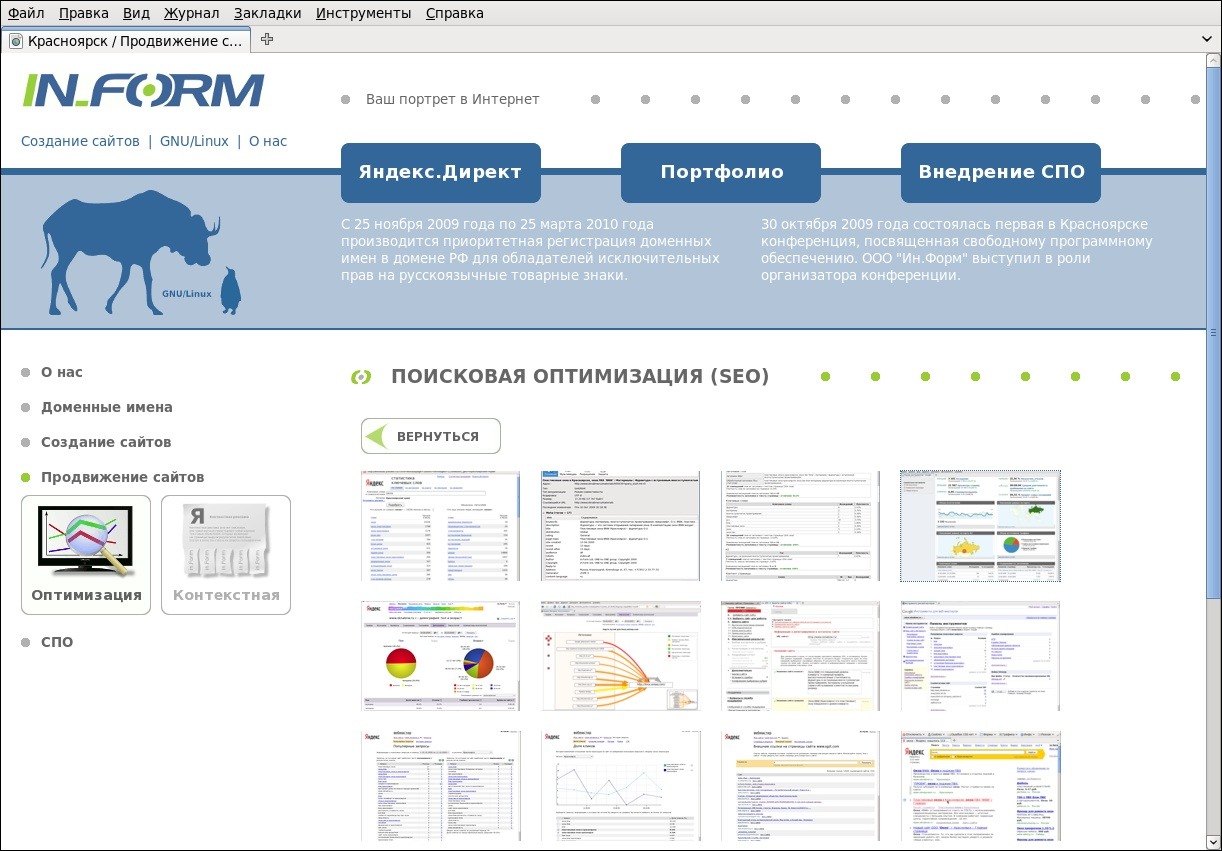This screenshot has height=851, width=1222.
Task: Click the new tab plus icon
Action: coord(267,40)
